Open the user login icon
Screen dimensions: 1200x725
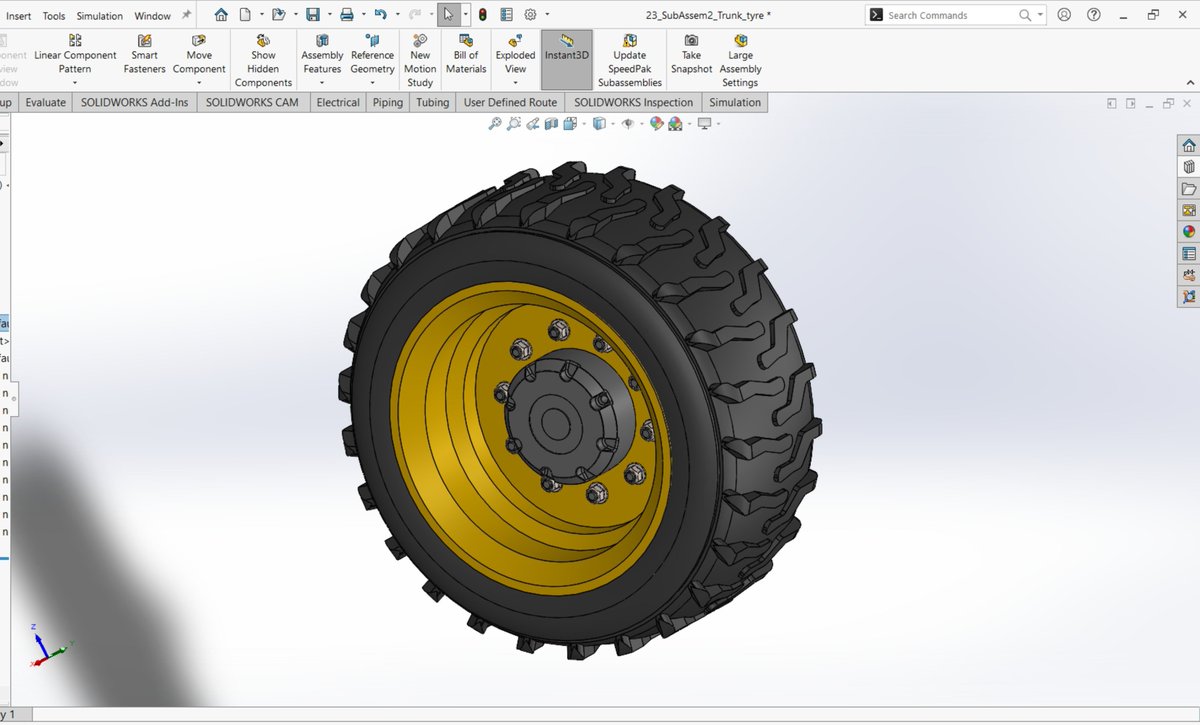pos(1064,15)
